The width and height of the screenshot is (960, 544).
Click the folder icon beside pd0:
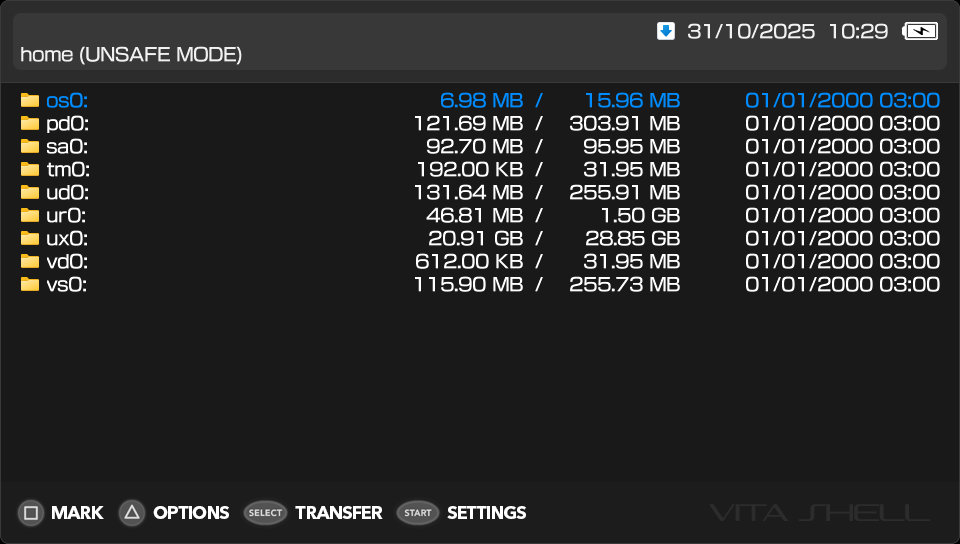point(29,123)
